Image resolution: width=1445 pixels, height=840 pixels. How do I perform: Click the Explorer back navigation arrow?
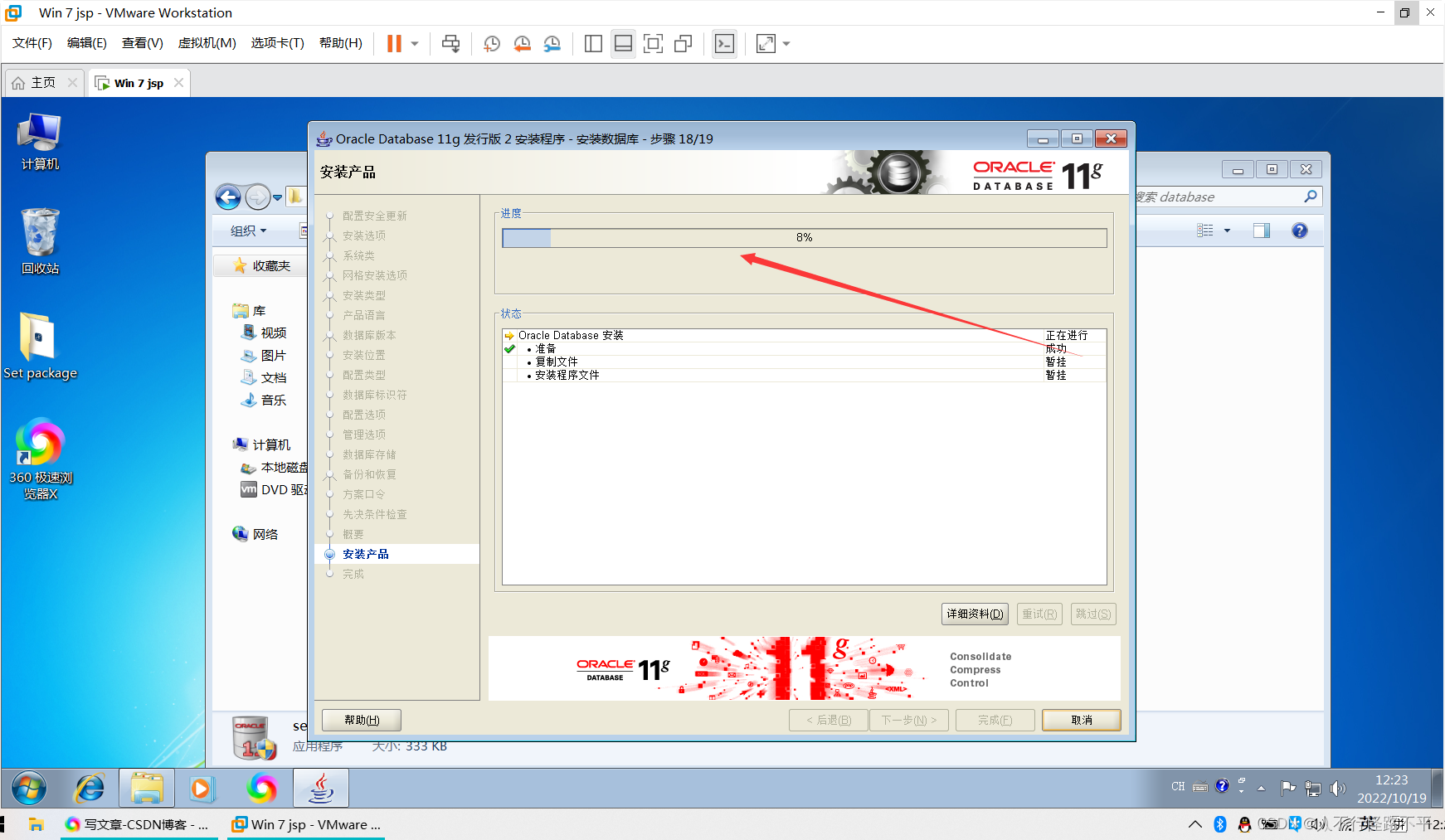coord(228,197)
